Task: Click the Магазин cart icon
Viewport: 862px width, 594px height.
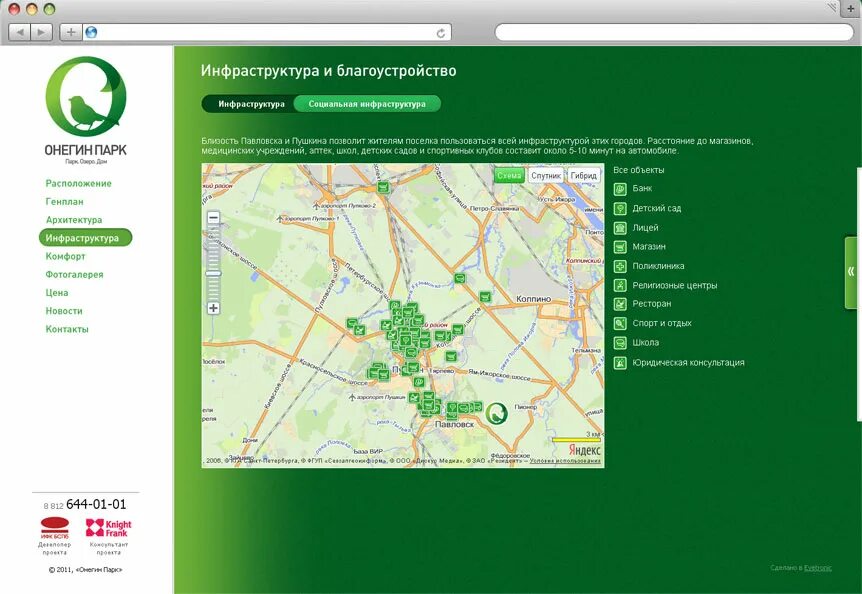Action: pos(620,247)
